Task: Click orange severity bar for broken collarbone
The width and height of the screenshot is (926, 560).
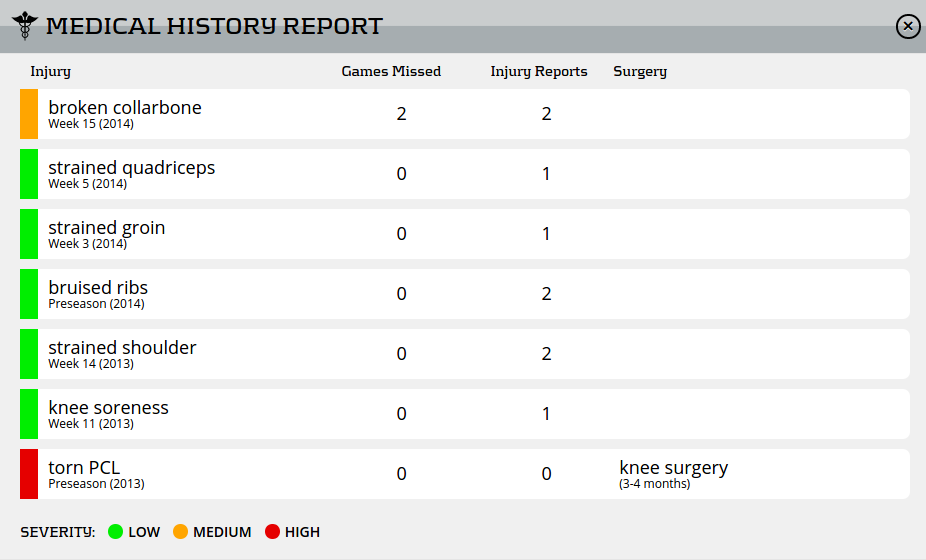Action: click(x=29, y=114)
